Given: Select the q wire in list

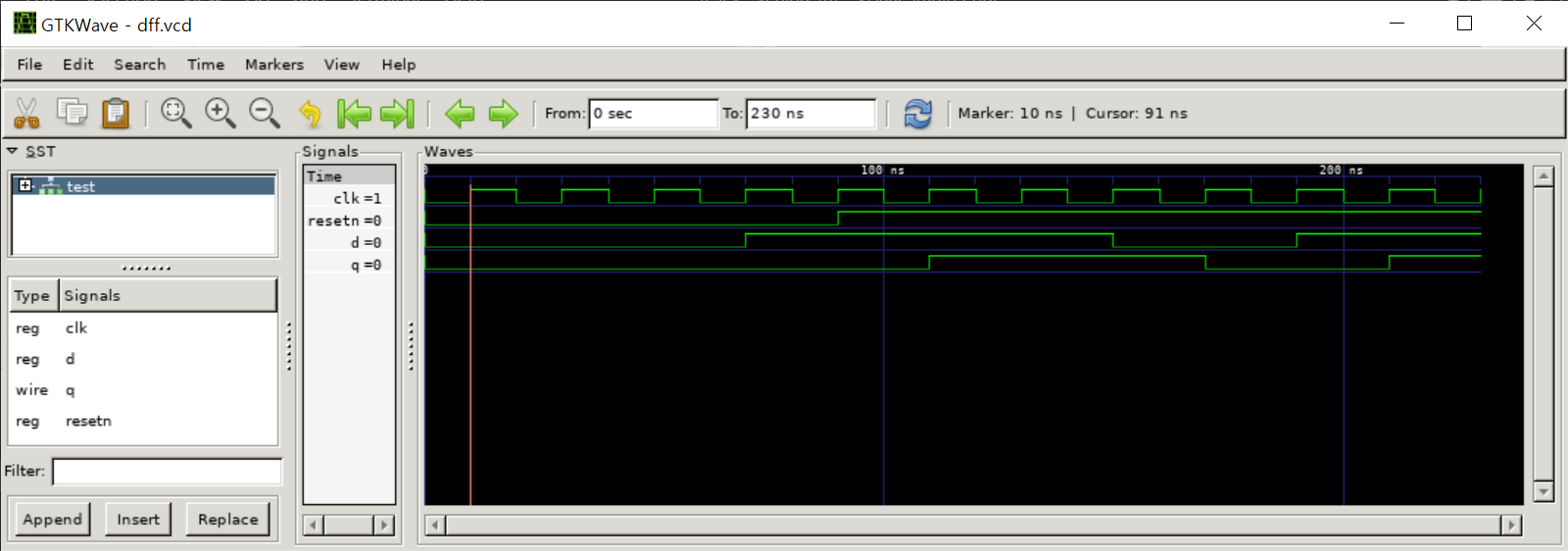Looking at the screenshot, I should click(x=144, y=390).
